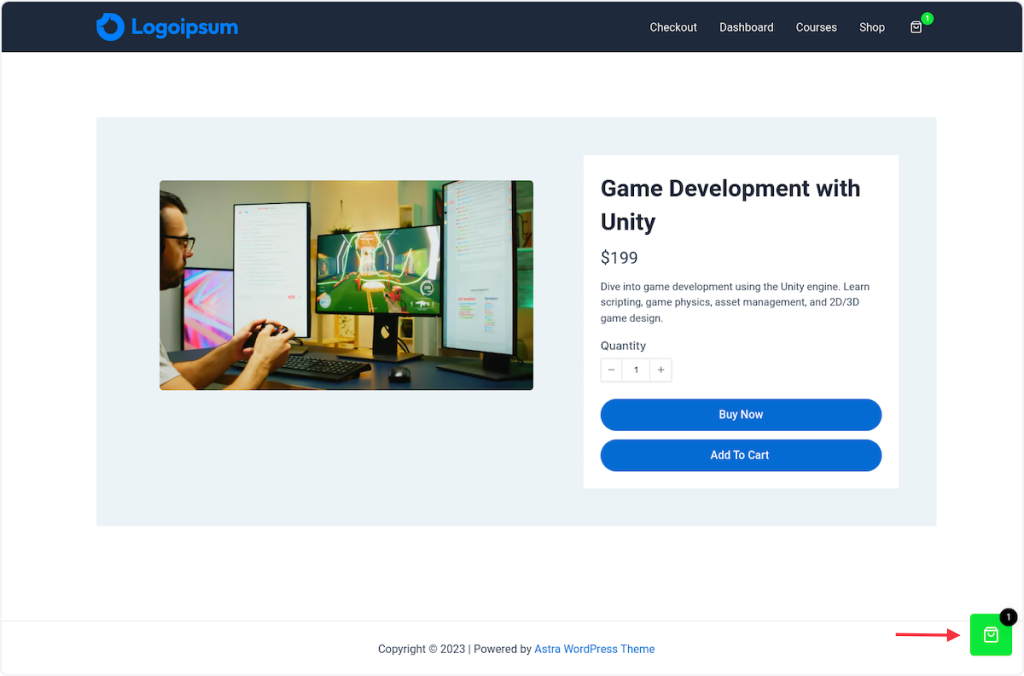Click the course description paragraph
Viewport: 1024px width, 676px height.
pos(735,302)
